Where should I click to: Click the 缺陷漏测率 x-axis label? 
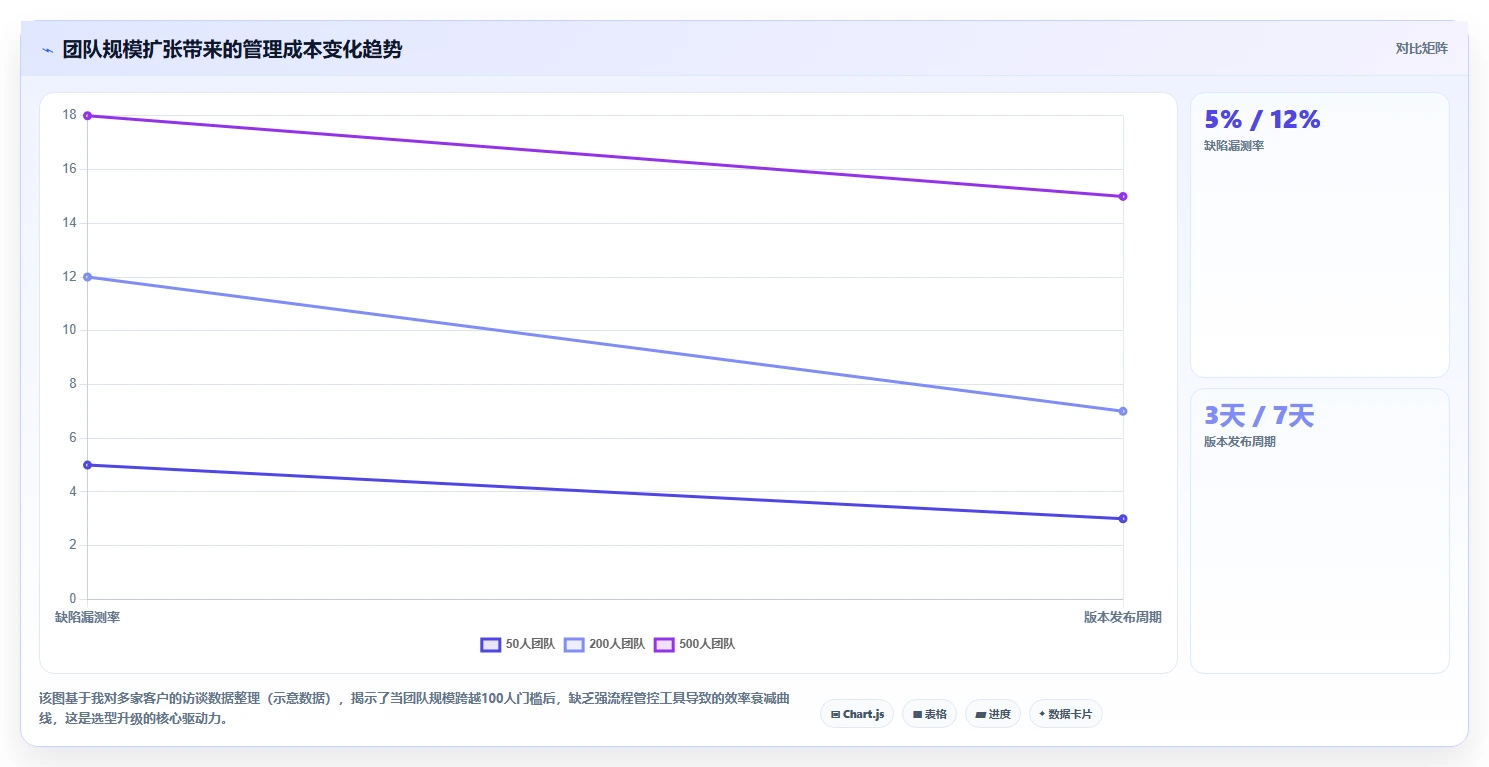click(88, 617)
